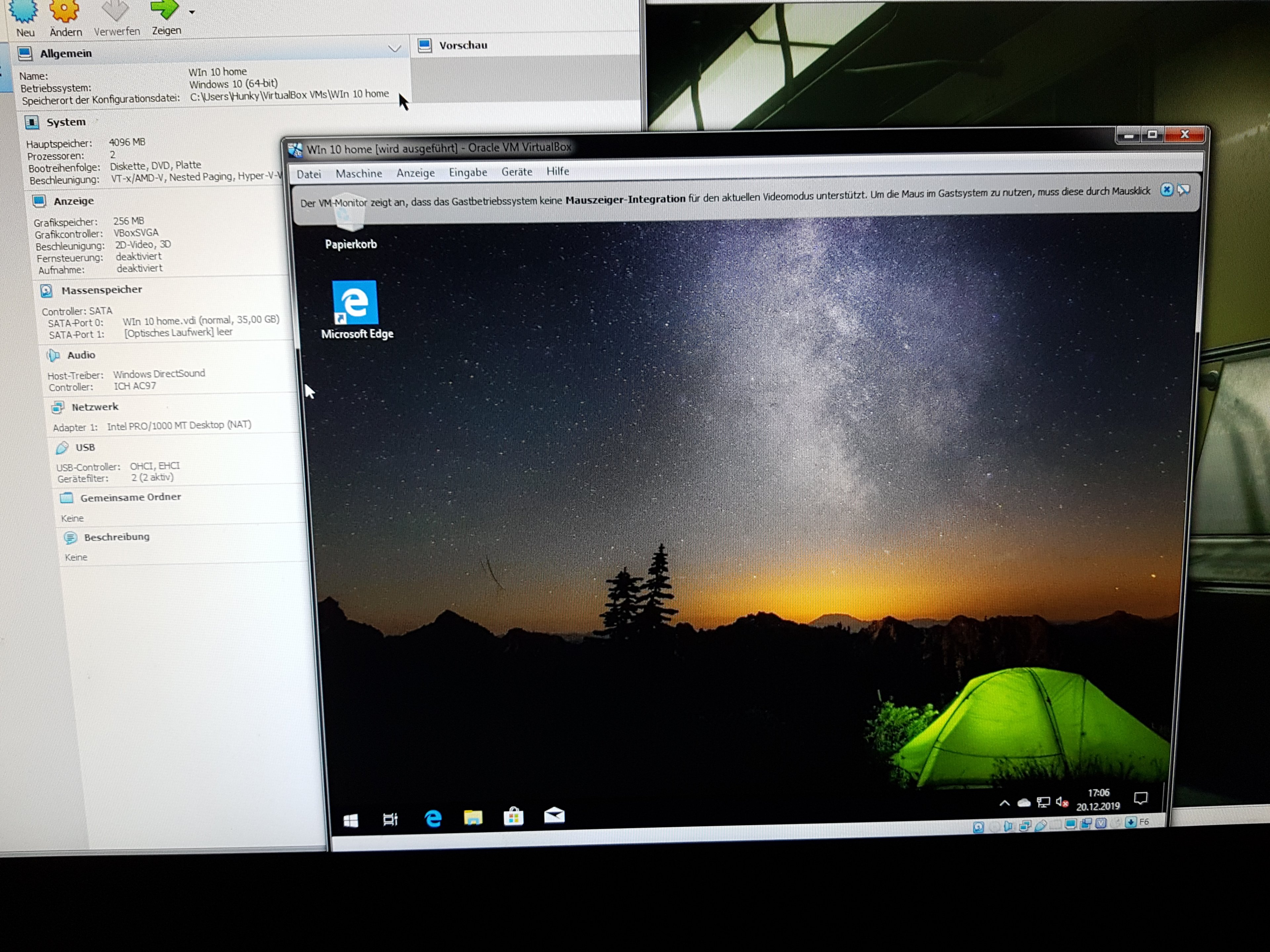Screen dimensions: 1270x952
Task: Open VM settings with Ändern
Action: pyautogui.click(x=65, y=18)
